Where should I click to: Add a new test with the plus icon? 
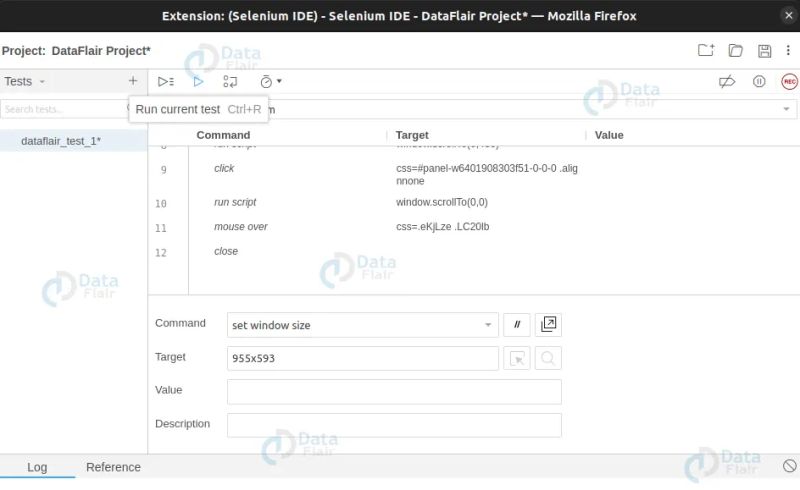[133, 81]
